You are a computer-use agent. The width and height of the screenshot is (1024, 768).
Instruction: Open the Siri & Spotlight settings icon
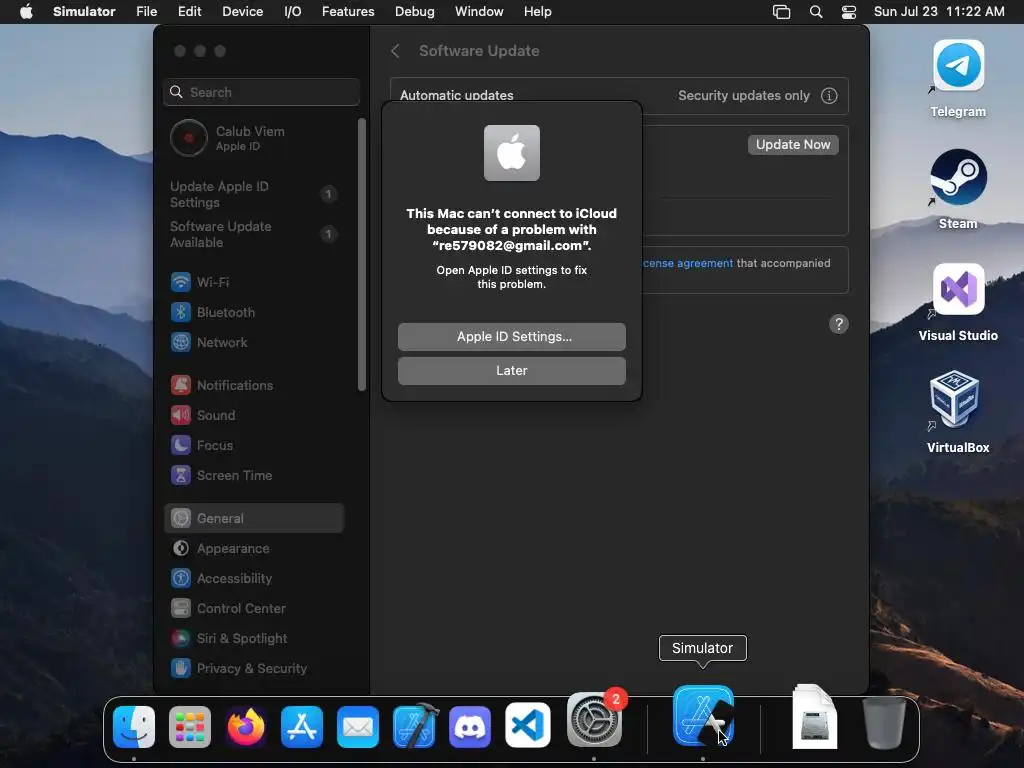coord(181,639)
